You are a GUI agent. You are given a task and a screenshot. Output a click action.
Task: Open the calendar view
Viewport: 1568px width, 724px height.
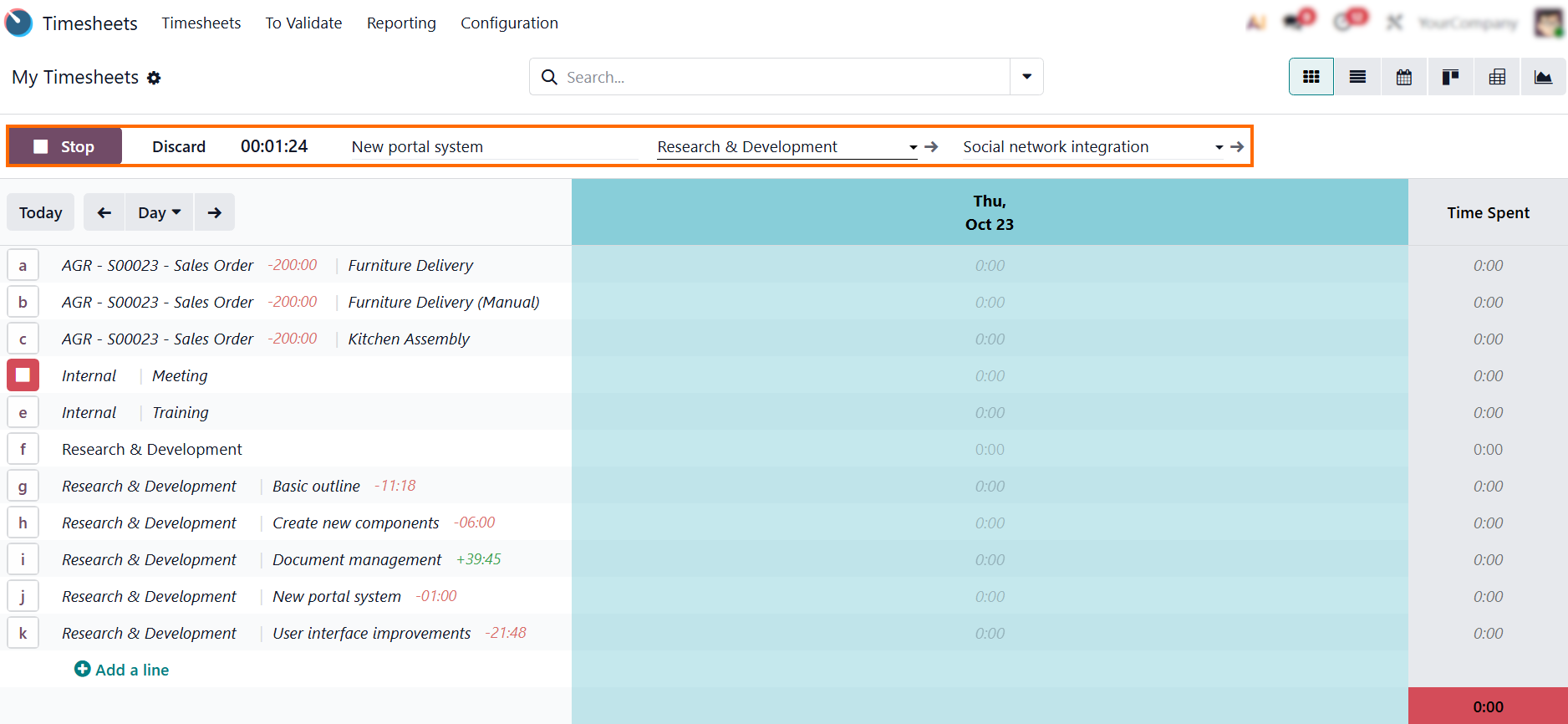tap(1404, 77)
